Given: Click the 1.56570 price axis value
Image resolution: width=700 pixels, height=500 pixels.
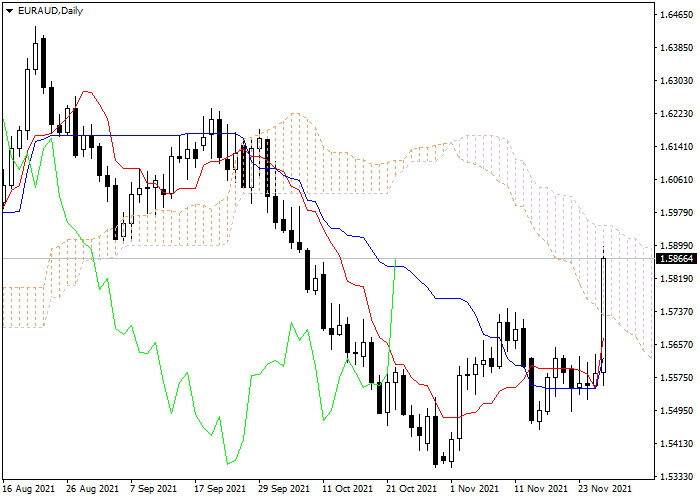Looking at the screenshot, I should click(676, 345).
